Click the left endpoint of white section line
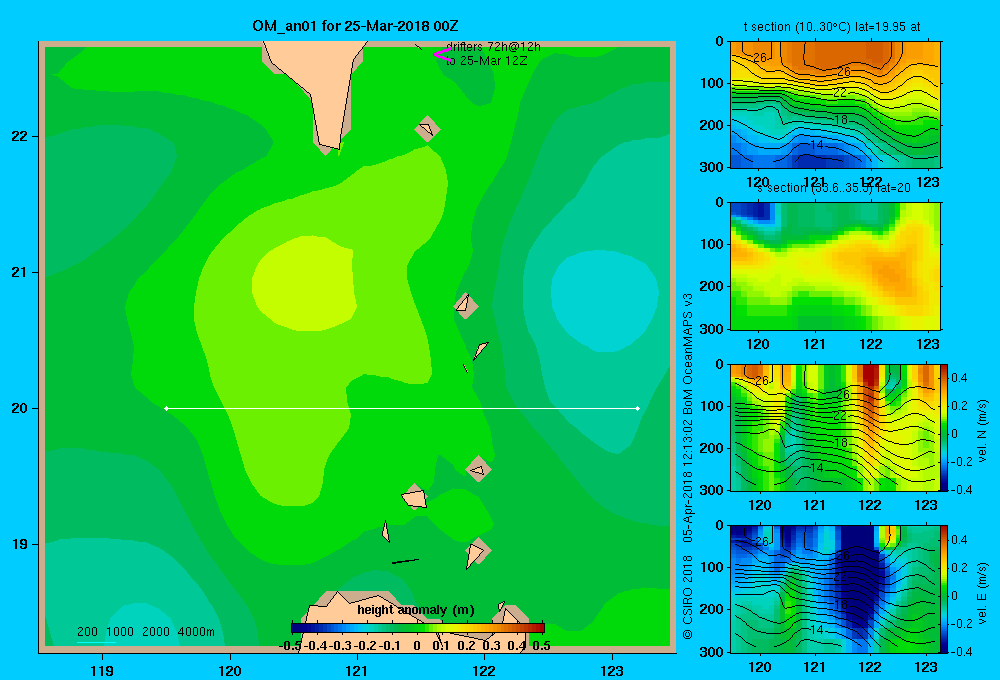The image size is (1000, 680). pyautogui.click(x=166, y=408)
